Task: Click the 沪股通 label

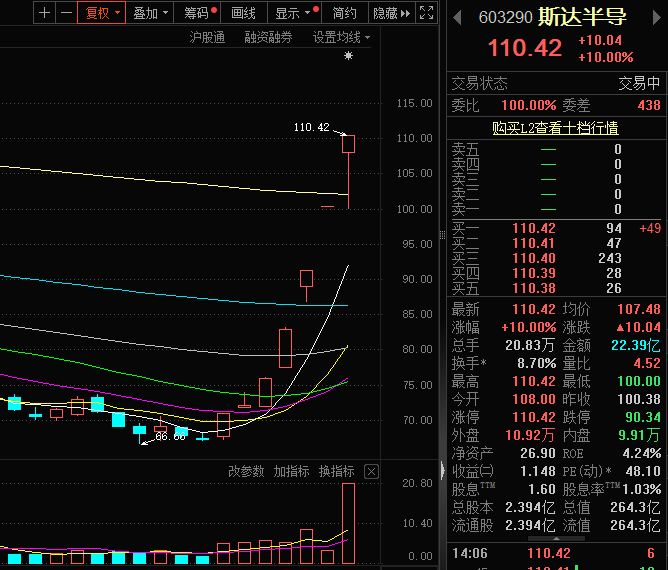Action: click(x=207, y=37)
